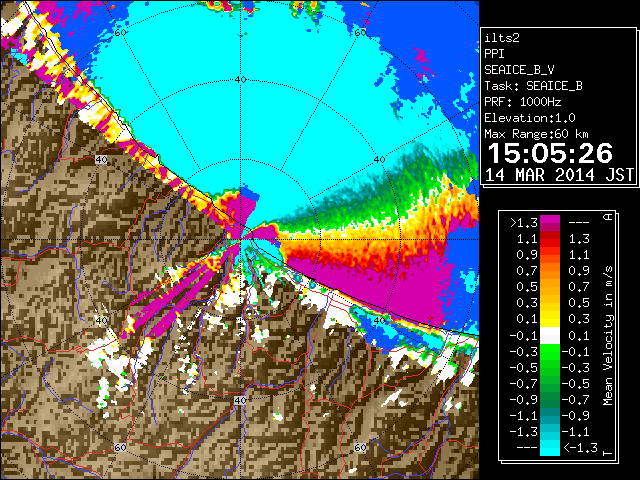Click the 15:05:26 timestamp
This screenshot has width=640, height=480.
550,153
